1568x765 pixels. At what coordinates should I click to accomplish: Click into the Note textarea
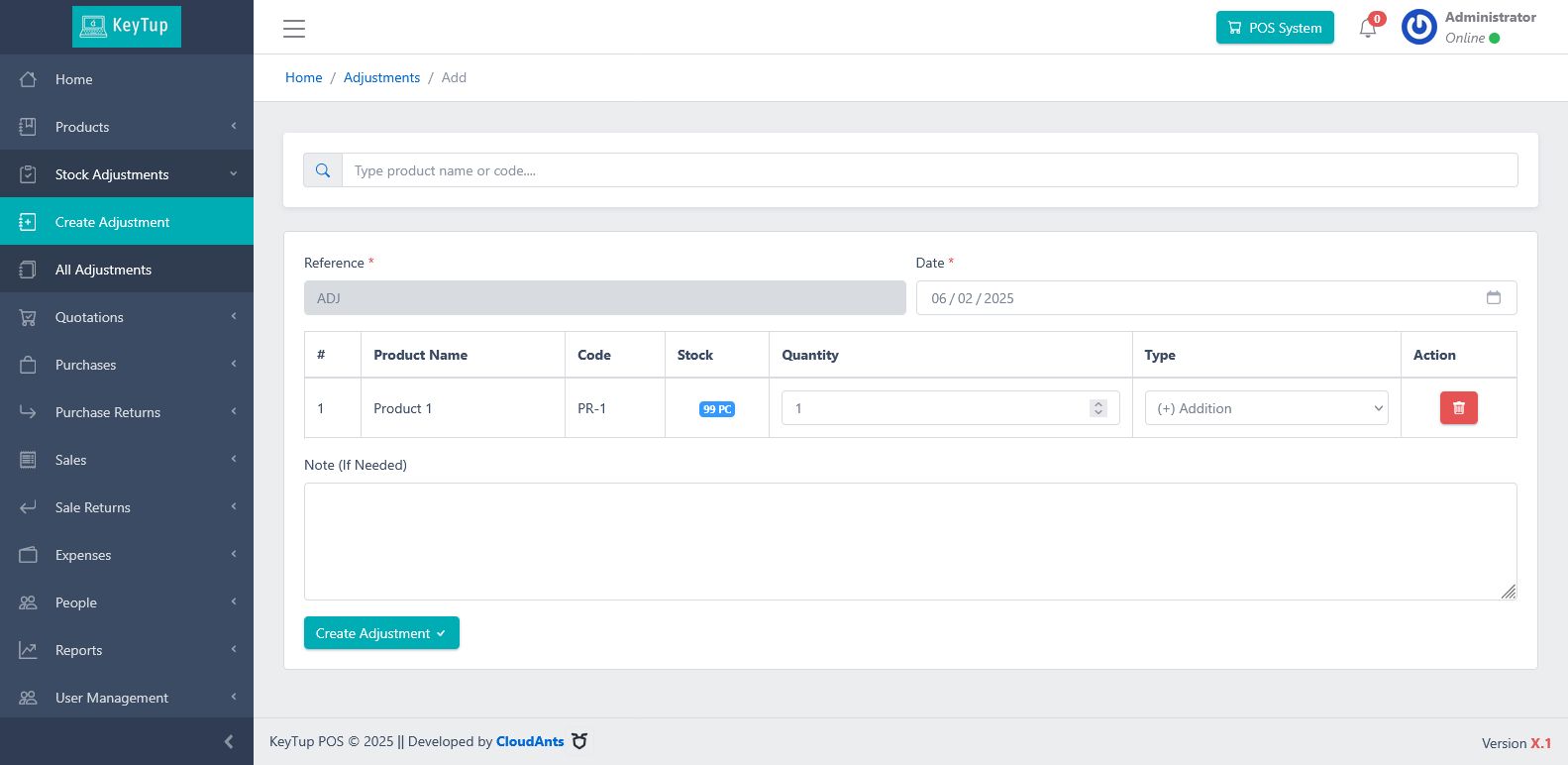pos(910,541)
